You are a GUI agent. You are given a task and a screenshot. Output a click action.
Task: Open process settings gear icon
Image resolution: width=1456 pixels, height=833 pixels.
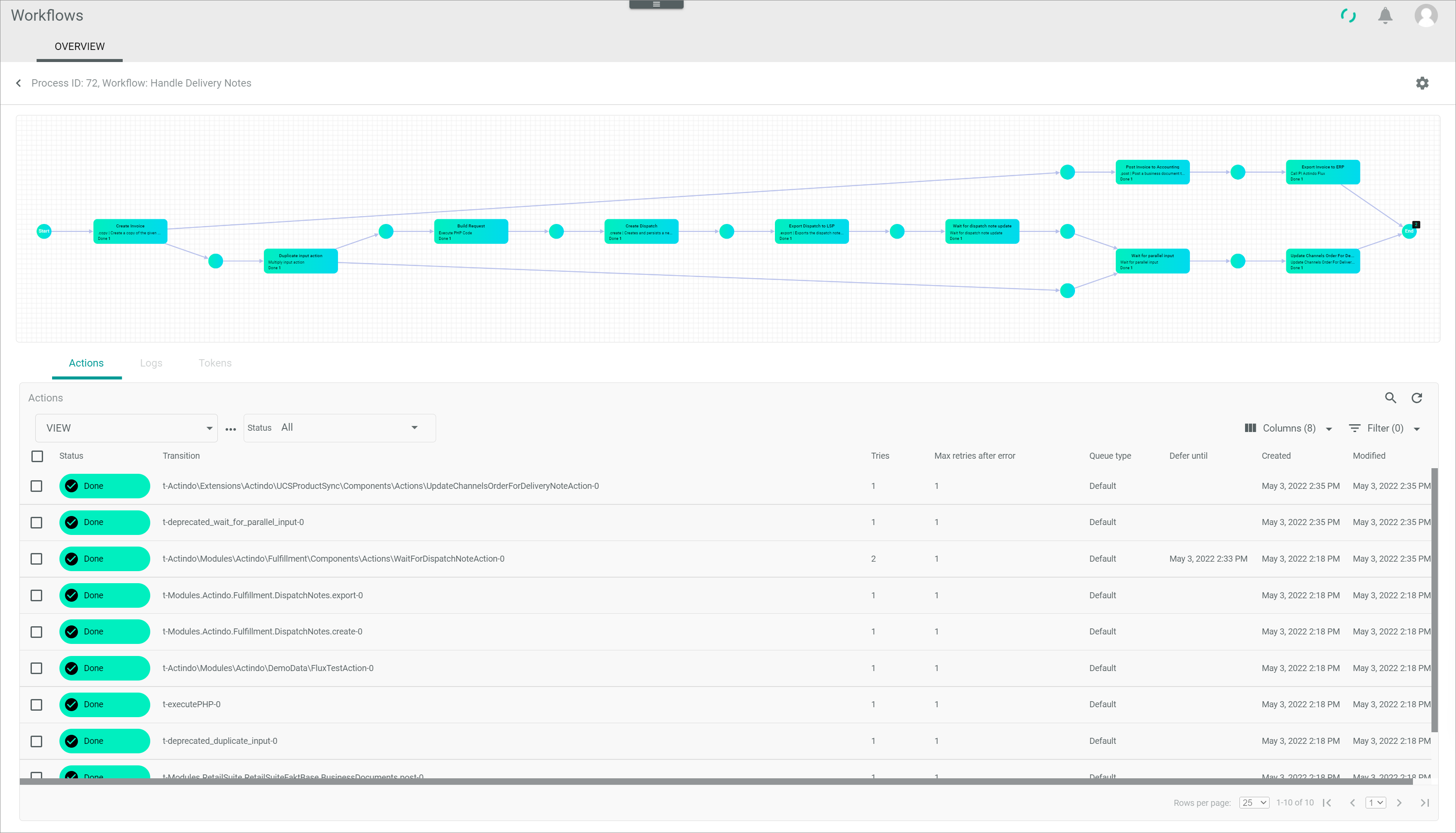tap(1422, 83)
